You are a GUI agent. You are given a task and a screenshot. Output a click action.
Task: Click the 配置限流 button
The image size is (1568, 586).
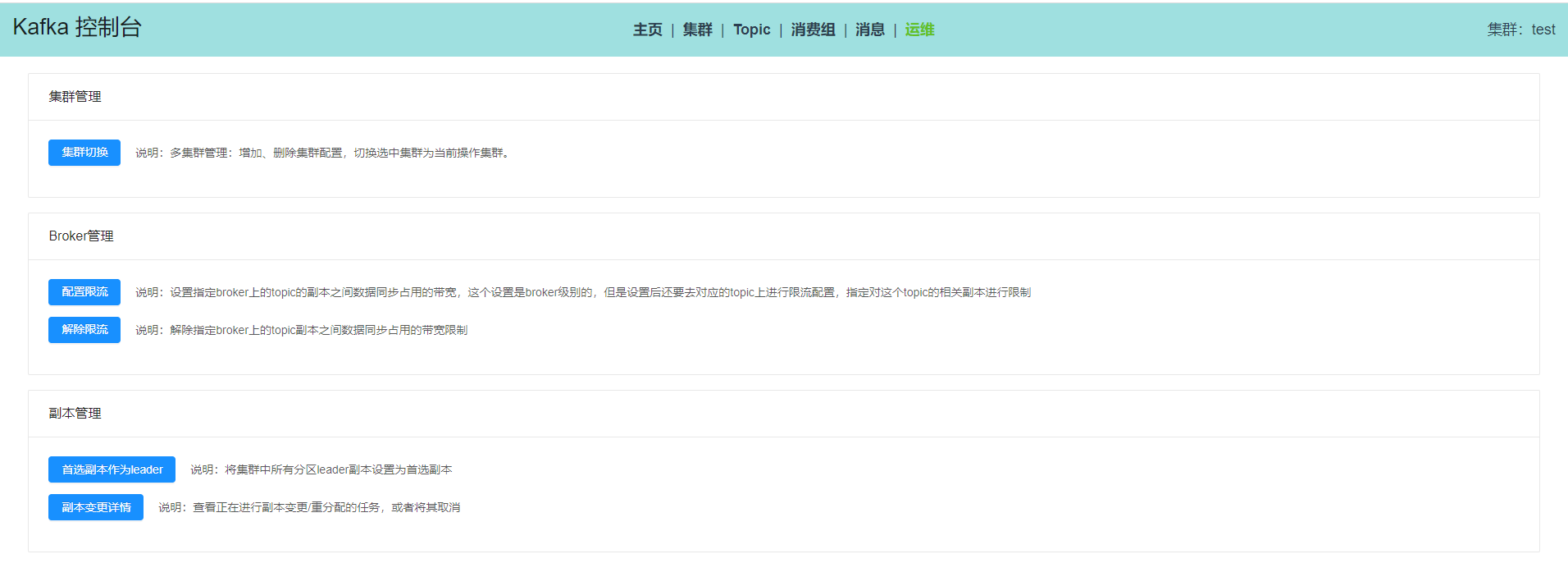tap(84, 292)
